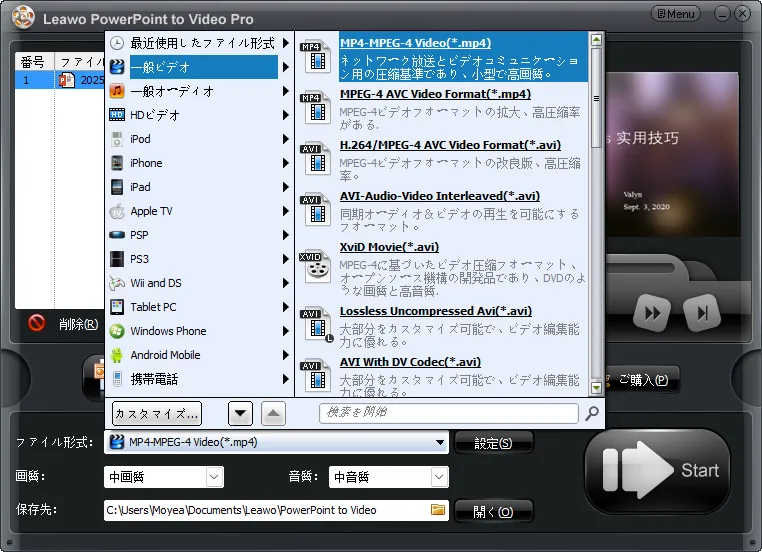Image resolution: width=762 pixels, height=552 pixels.
Task: Choose MPEG-4 AVC Video Format(*.mp4) link
Action: pyautogui.click(x=435, y=94)
